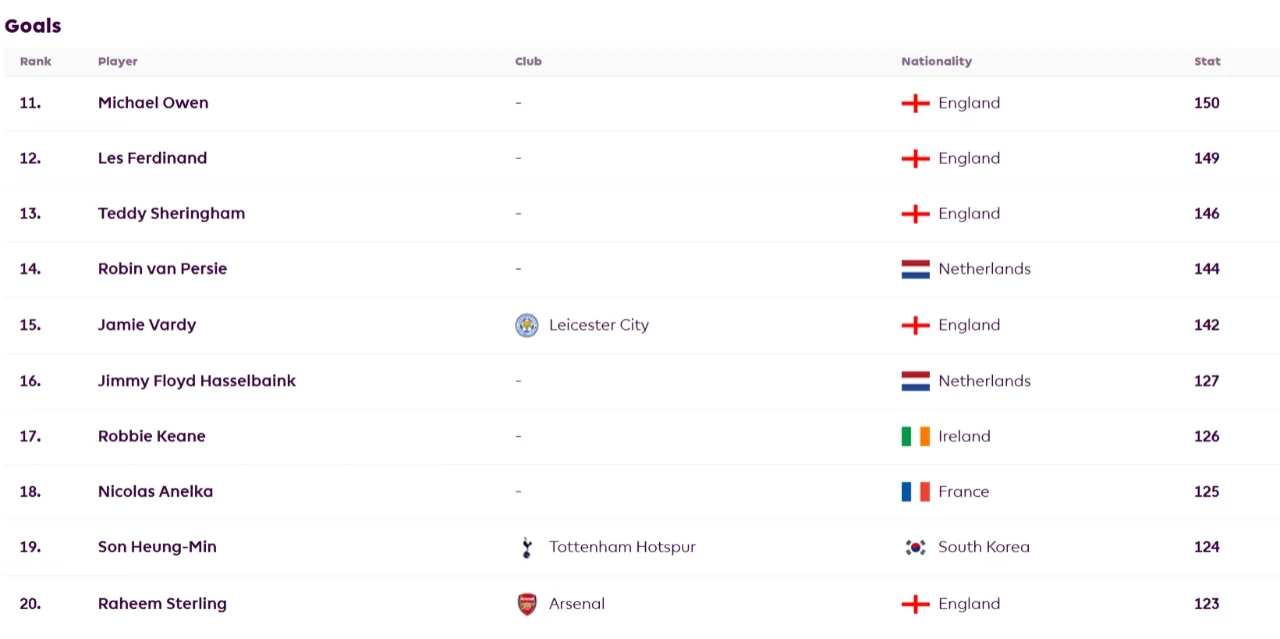The image size is (1280, 639).
Task: Click Netherlands flag beside Robin van Persie
Action: click(x=915, y=269)
